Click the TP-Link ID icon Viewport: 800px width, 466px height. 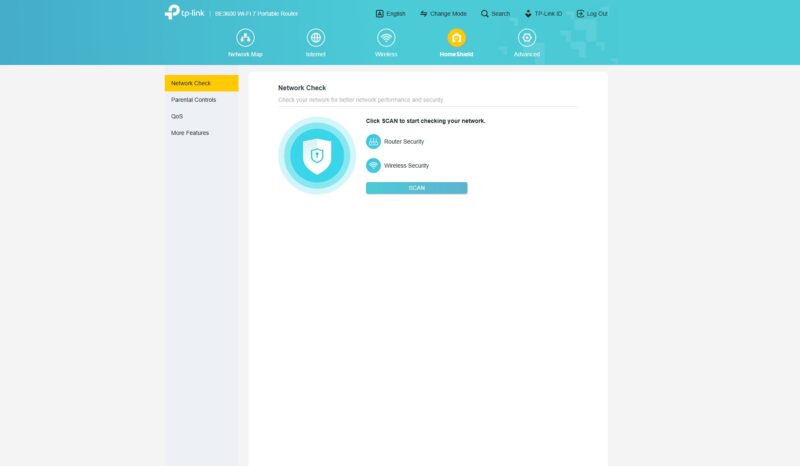click(528, 14)
